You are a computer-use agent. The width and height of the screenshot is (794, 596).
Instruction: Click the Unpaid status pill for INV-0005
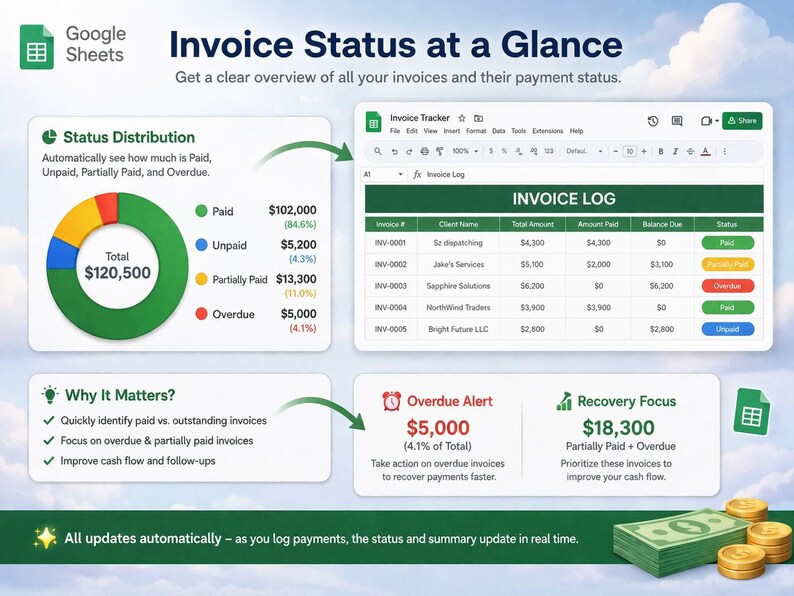pos(727,329)
